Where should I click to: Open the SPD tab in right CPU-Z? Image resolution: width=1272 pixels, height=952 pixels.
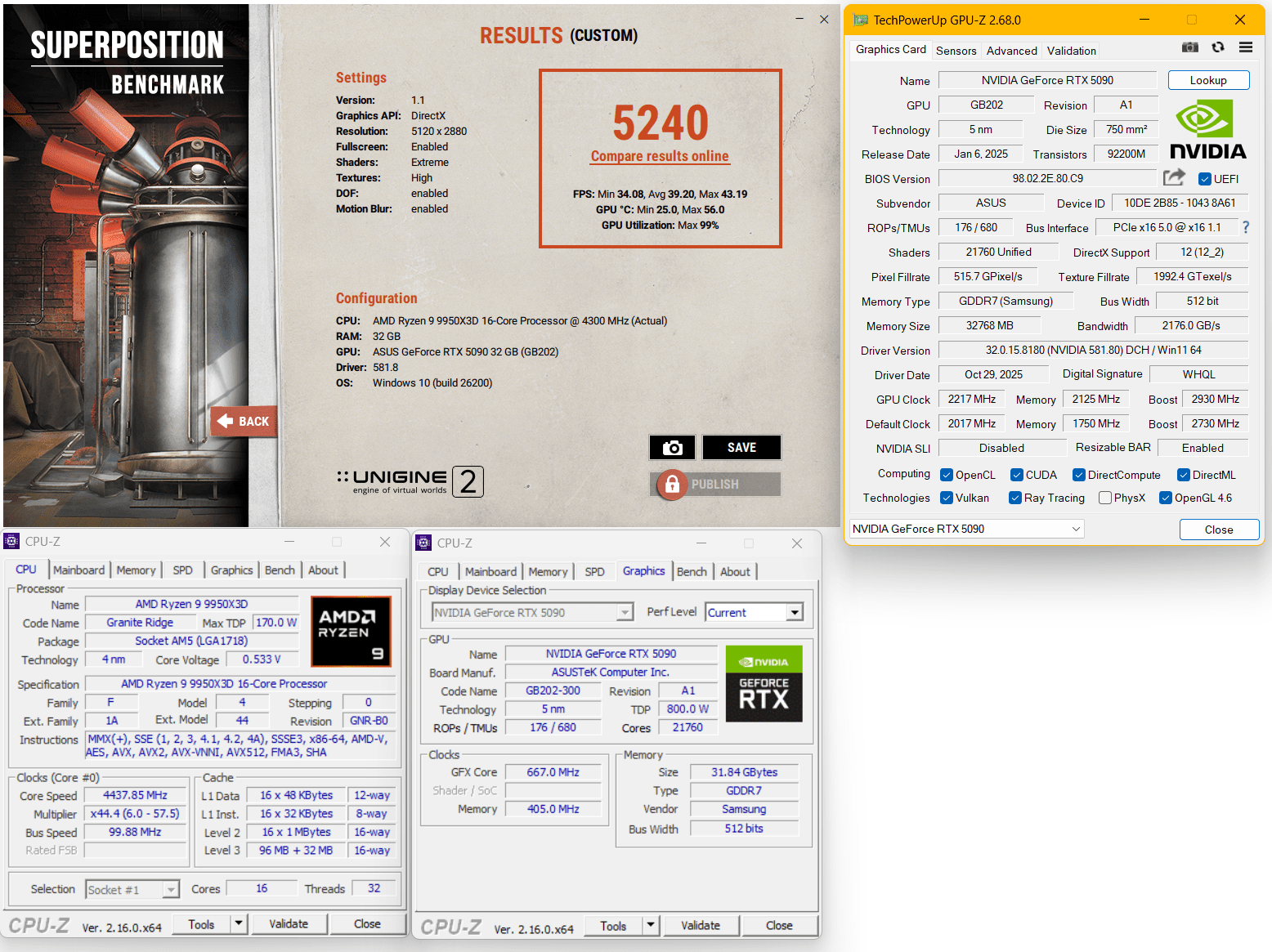click(x=594, y=572)
